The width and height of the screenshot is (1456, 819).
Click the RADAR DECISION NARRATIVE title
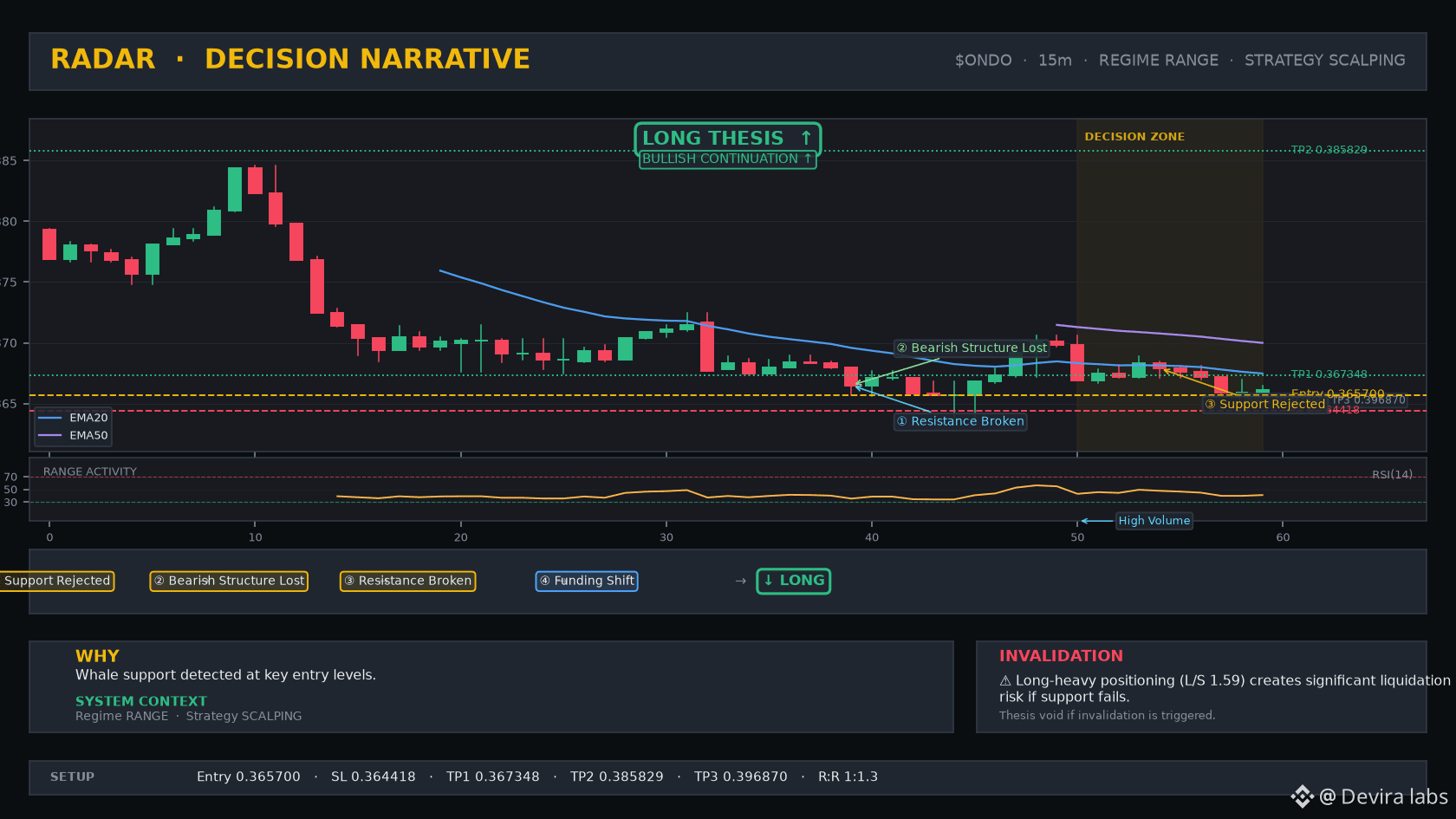290,59
